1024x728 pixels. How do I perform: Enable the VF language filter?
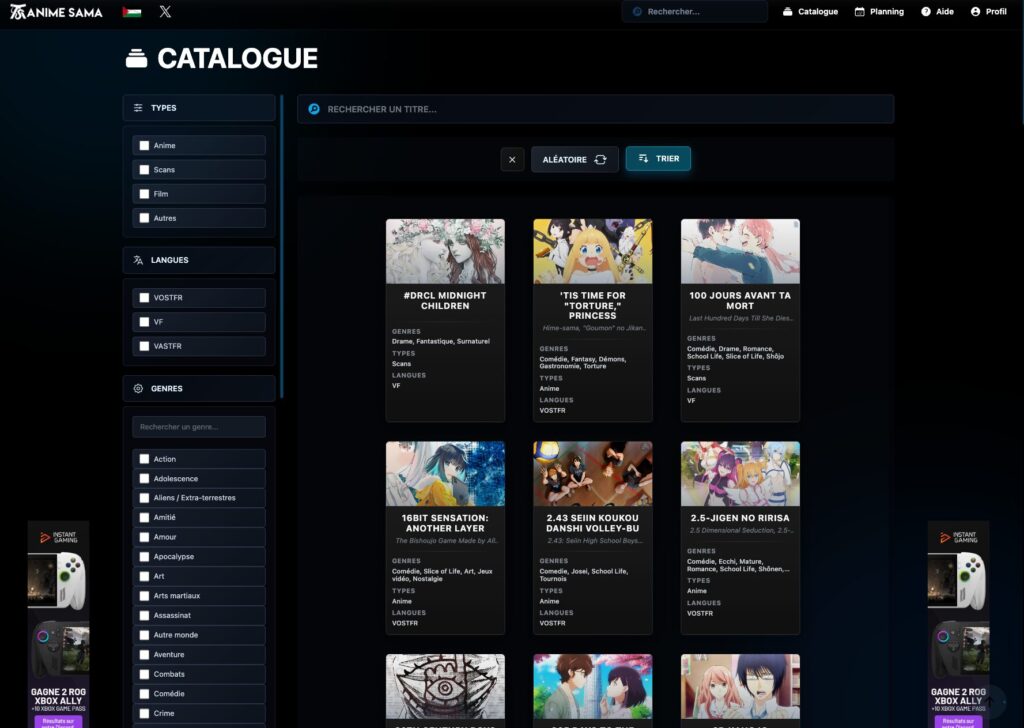coord(144,322)
